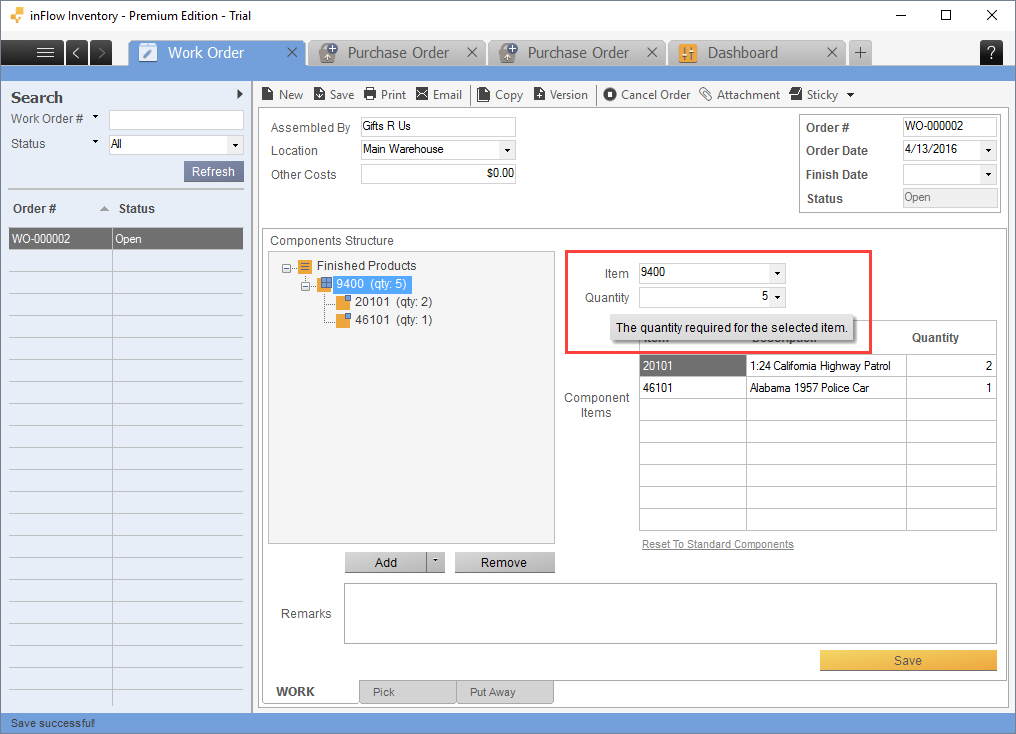Close the Work Order tab
The height and width of the screenshot is (734, 1016).
292,52
